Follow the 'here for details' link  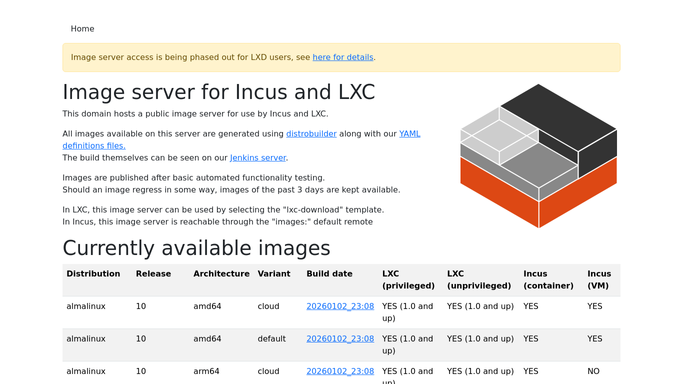point(343,57)
